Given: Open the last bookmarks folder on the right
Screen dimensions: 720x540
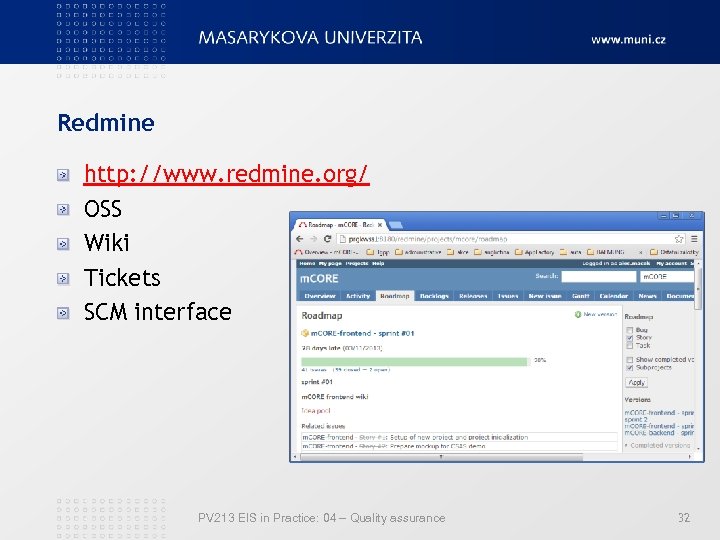Looking at the screenshot, I should point(674,252).
